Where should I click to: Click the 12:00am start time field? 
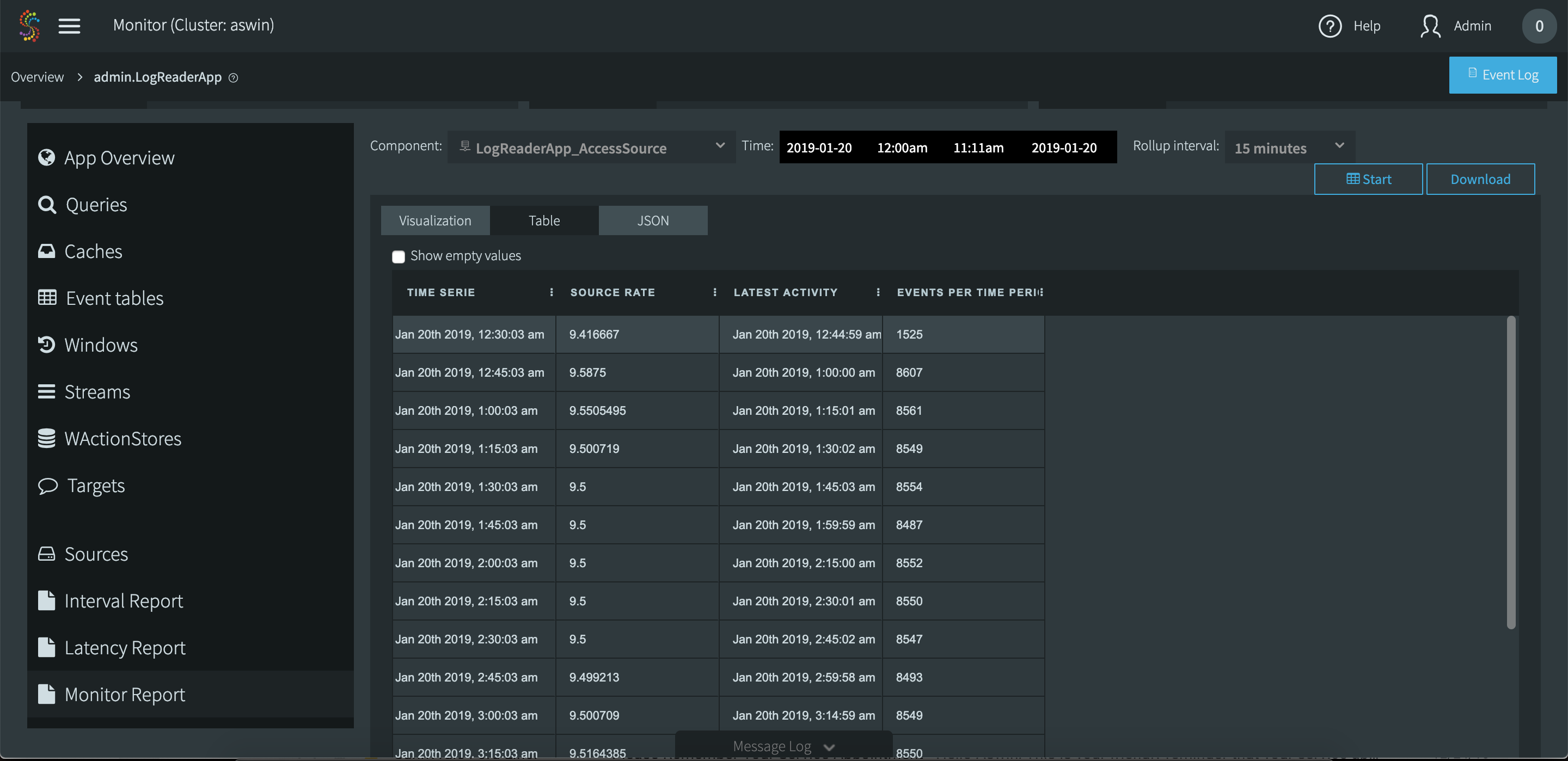(902, 148)
